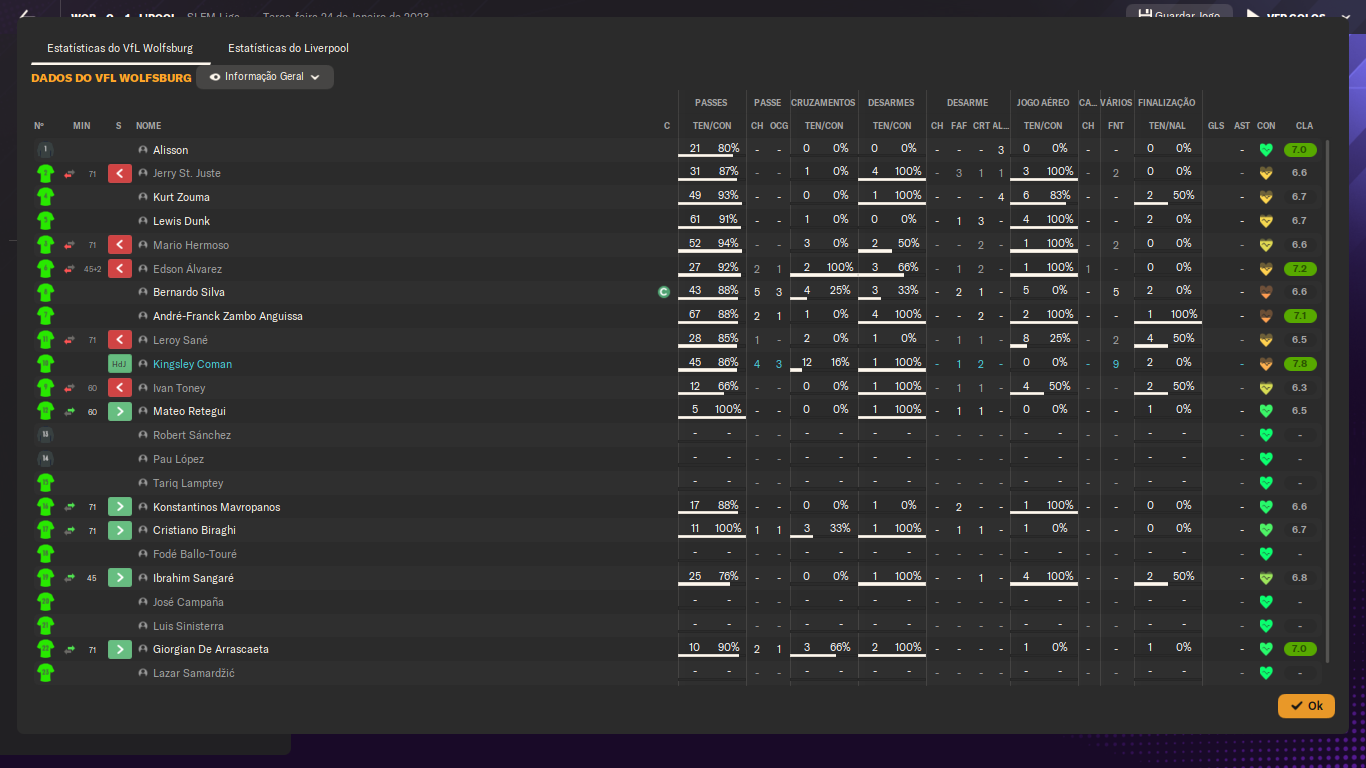1366x768 pixels.
Task: Sort by the NOME column header
Action: [148, 126]
